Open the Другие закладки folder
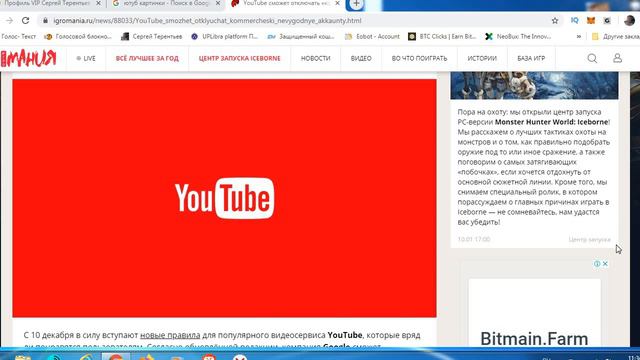 (616, 36)
